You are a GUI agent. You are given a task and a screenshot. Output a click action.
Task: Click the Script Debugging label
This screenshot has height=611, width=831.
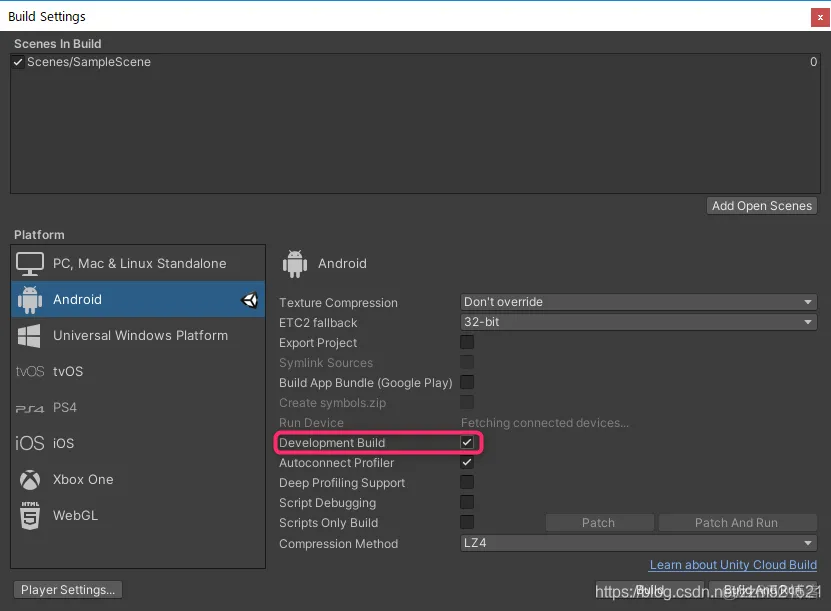pyautogui.click(x=328, y=503)
